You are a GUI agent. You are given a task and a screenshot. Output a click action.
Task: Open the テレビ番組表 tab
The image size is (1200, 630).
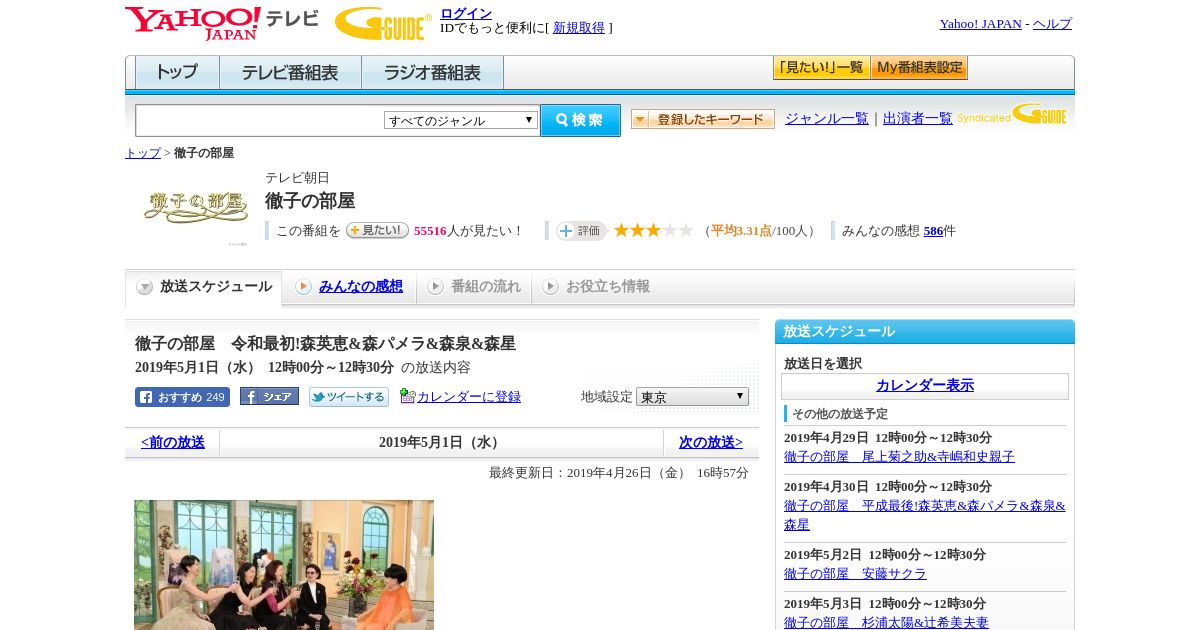point(290,72)
